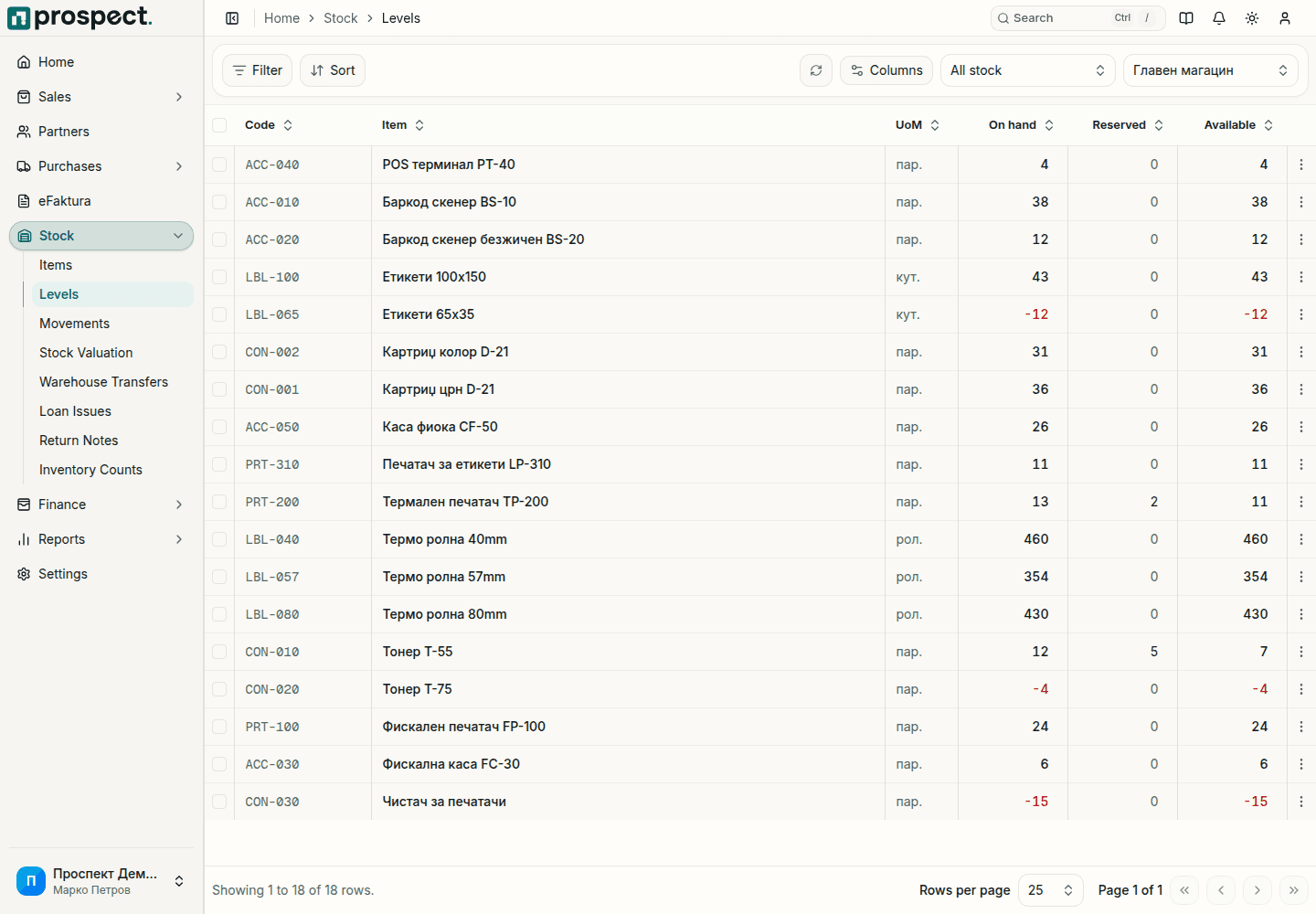Screen dimensions: 1316x914
Task: Select all rows with the header checkbox
Action: point(219,125)
